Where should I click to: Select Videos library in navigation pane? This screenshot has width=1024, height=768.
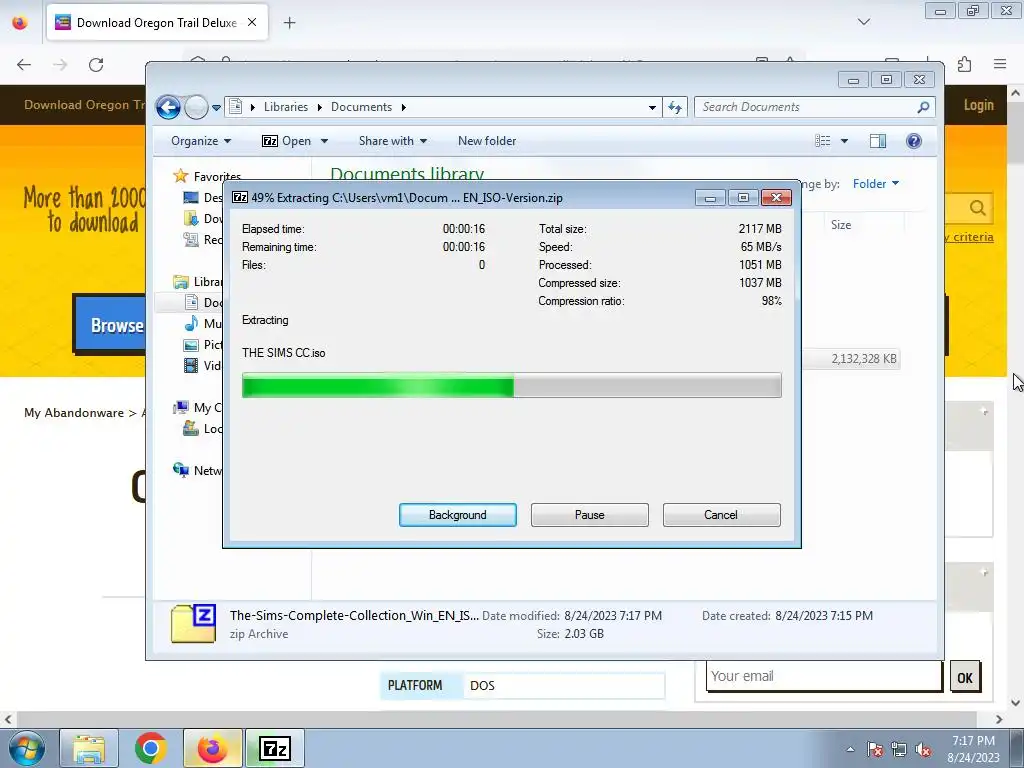[202, 366]
